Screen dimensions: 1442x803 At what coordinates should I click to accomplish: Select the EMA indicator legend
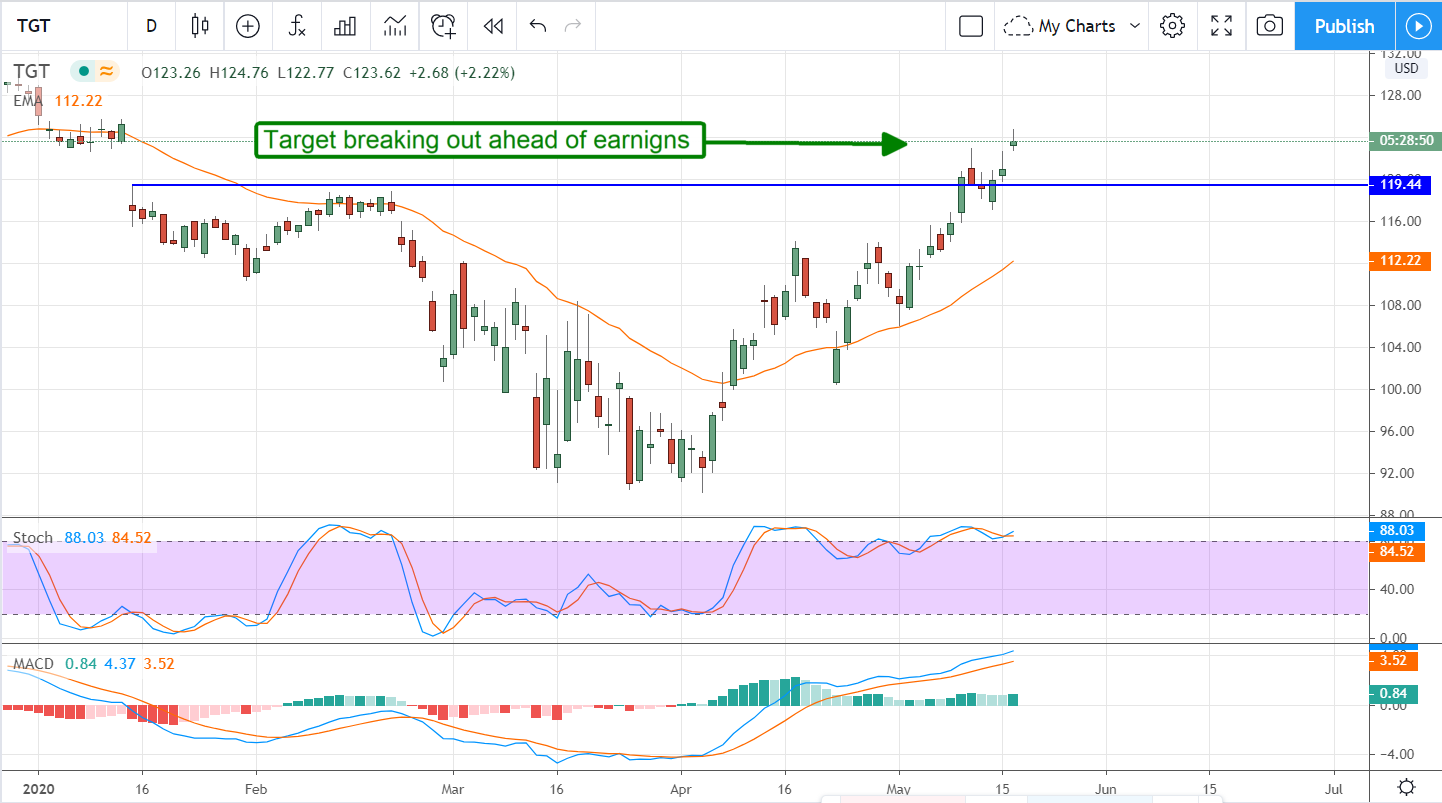(x=27, y=100)
